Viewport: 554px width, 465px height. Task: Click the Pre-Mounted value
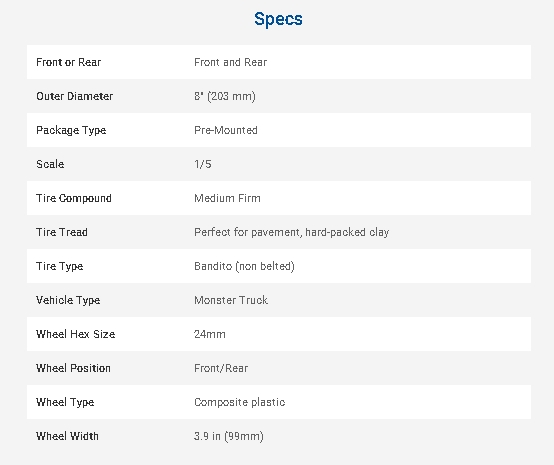tap(226, 130)
